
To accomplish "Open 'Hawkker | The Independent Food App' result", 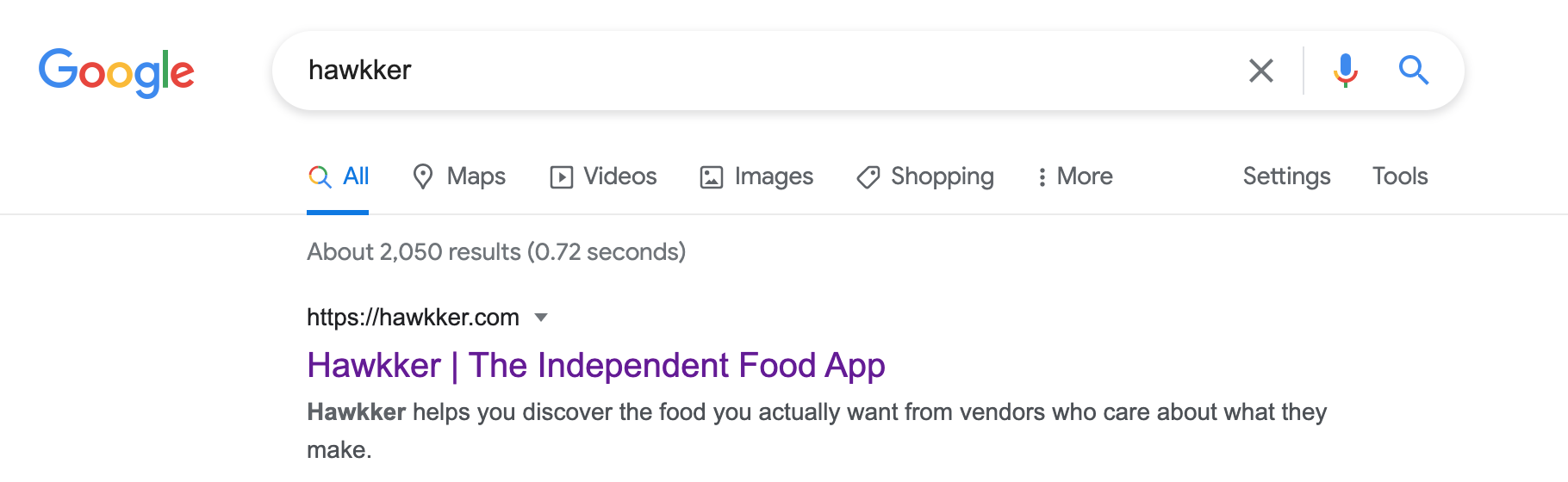I will [595, 366].
